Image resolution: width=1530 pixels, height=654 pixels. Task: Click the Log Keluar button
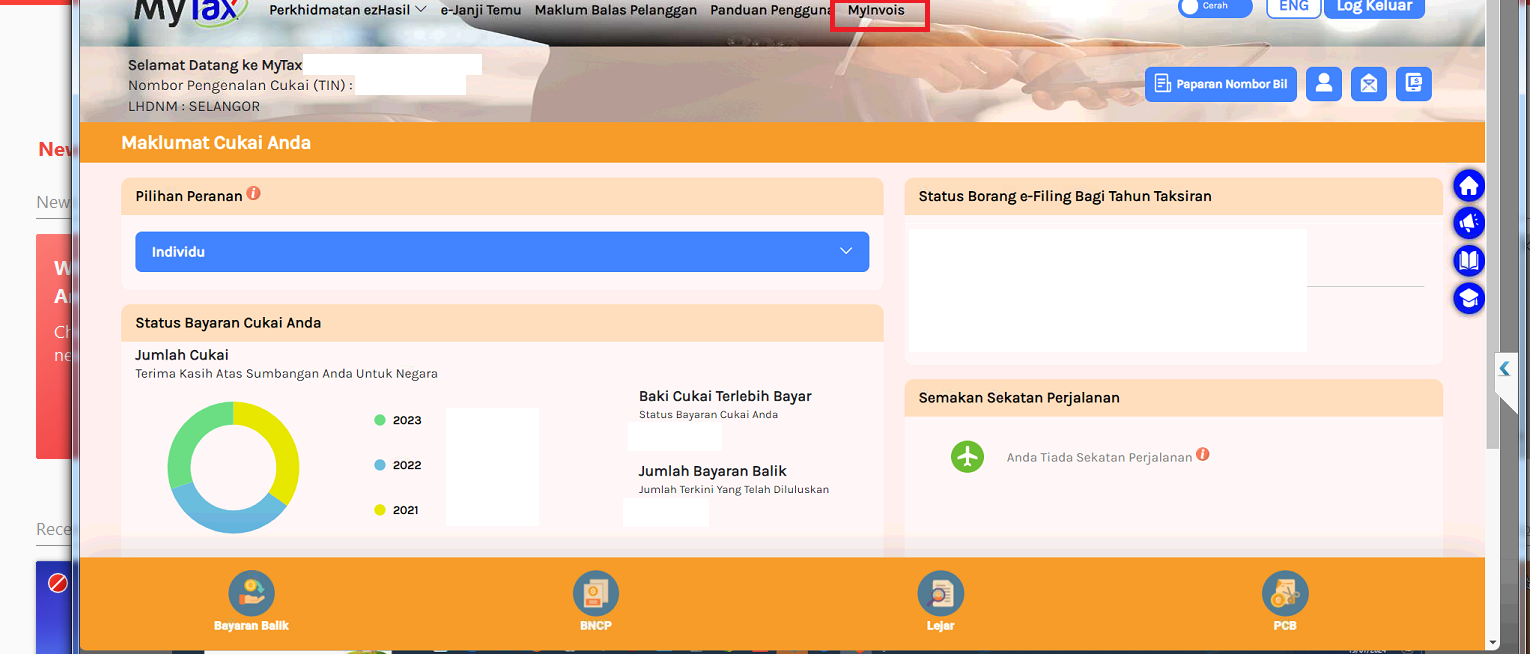(x=1374, y=7)
